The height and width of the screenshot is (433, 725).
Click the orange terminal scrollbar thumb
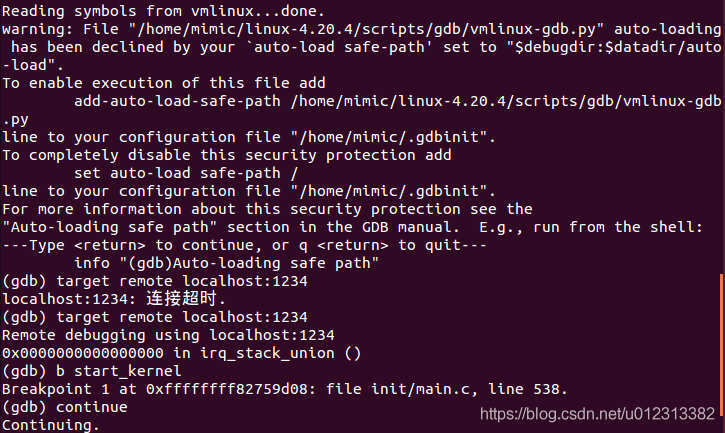[722, 344]
